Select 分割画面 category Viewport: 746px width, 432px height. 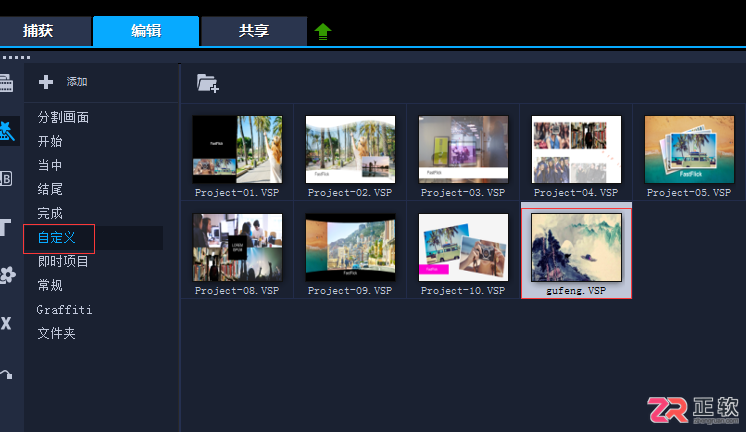point(63,117)
